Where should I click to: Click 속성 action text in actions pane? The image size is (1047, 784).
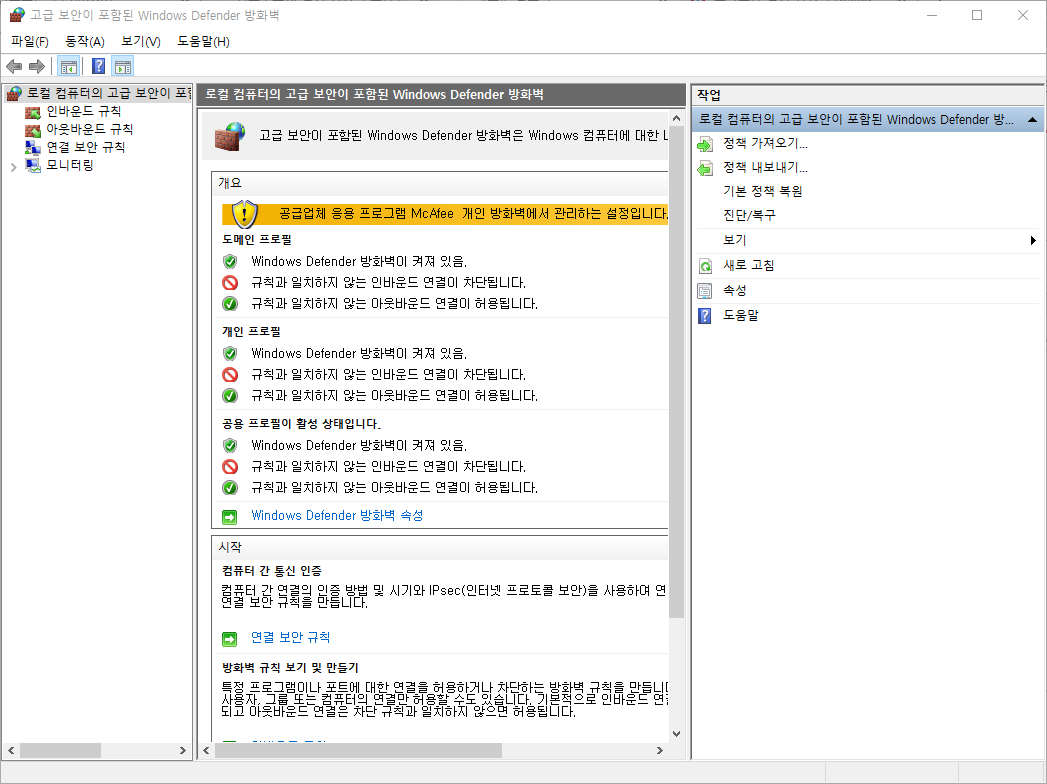tap(735, 290)
